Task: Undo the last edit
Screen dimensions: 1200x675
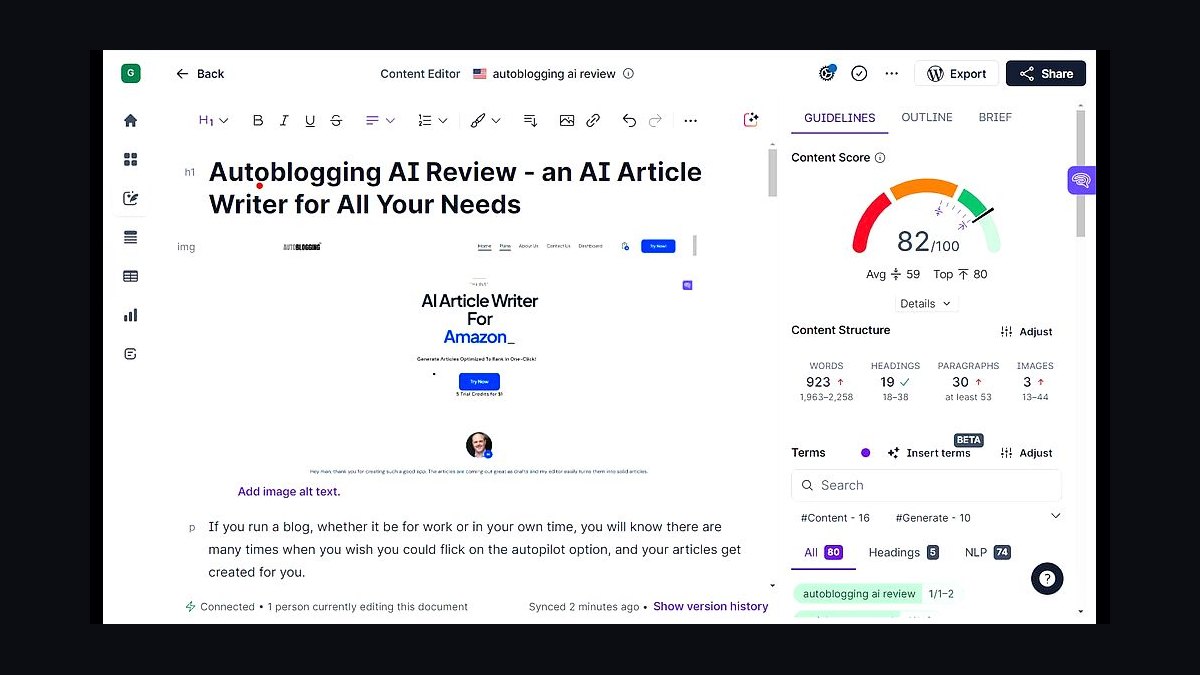Action: [x=629, y=120]
